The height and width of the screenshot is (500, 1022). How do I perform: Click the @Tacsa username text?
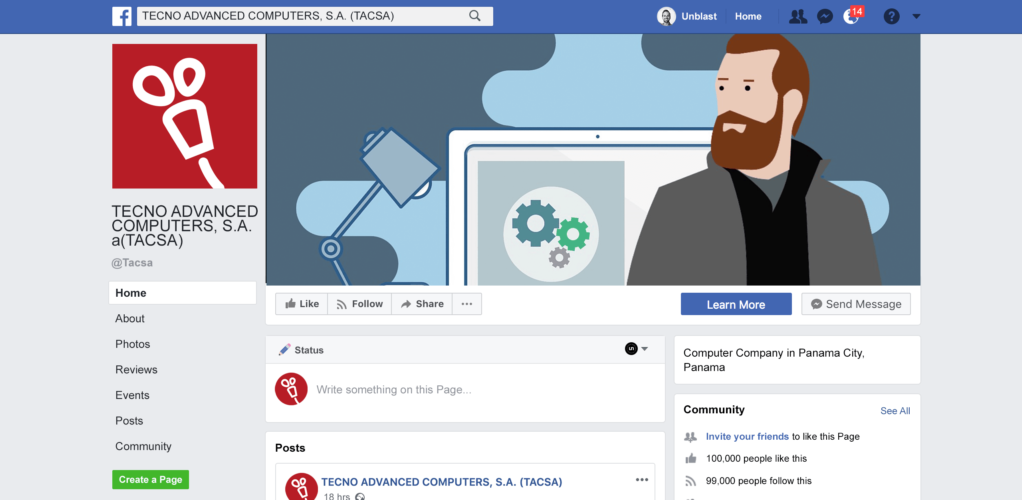coord(132,263)
